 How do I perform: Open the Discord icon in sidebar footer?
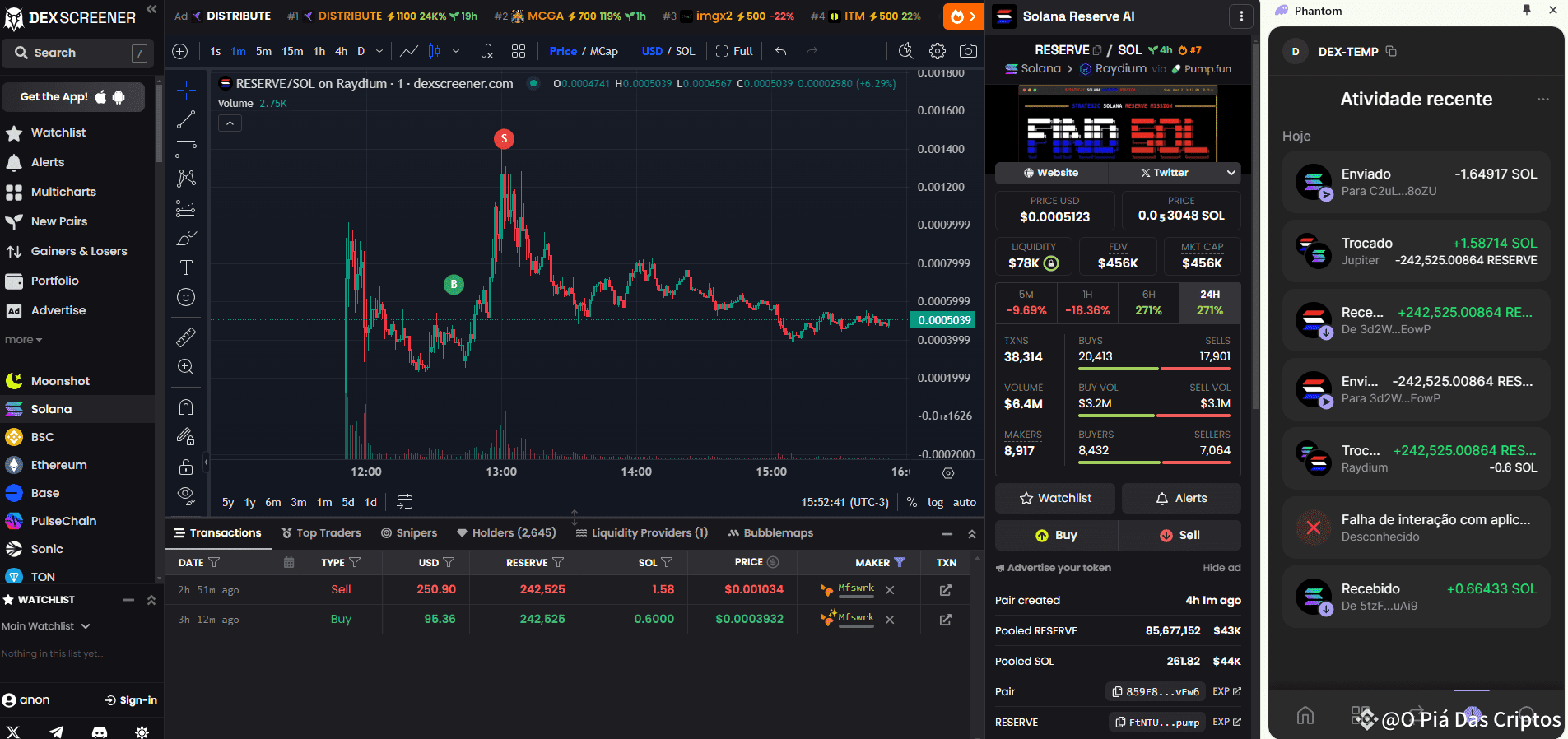100,732
